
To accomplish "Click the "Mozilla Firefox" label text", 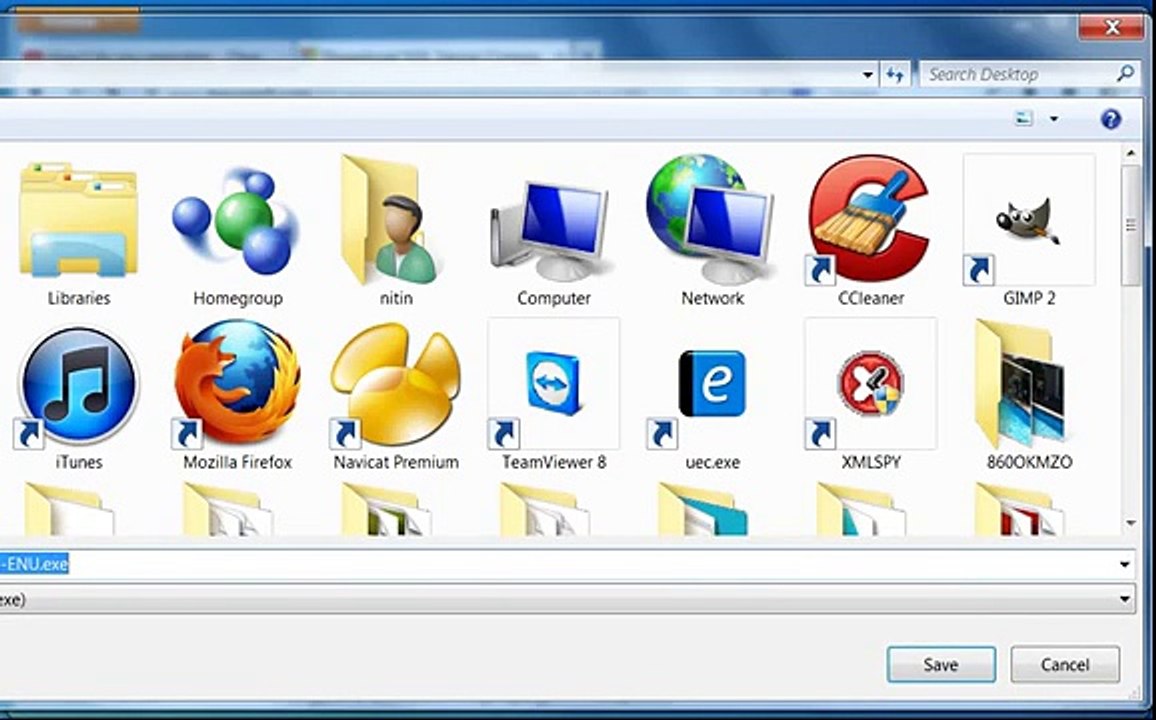I will pos(237,462).
